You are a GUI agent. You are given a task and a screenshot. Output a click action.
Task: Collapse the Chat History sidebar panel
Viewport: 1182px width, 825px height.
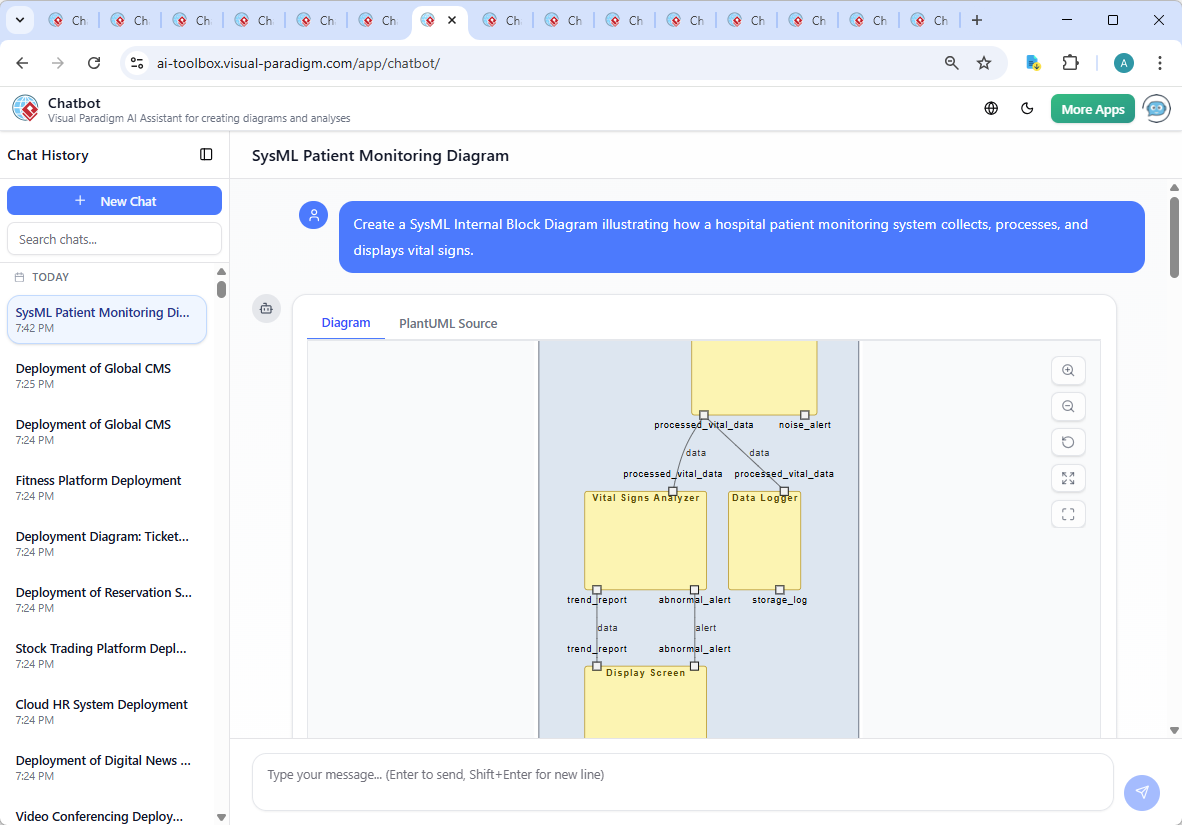[206, 155]
